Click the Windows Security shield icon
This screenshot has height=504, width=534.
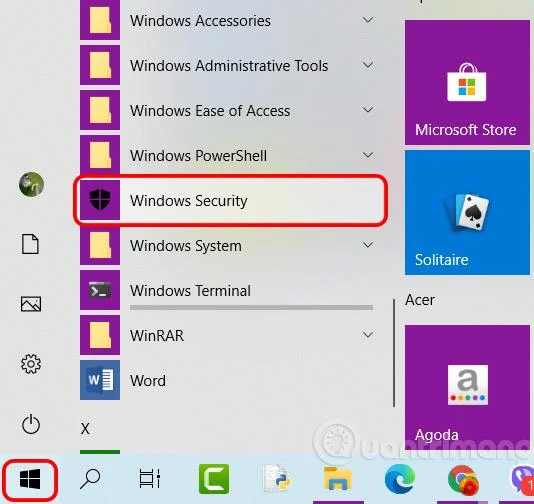click(x=100, y=200)
